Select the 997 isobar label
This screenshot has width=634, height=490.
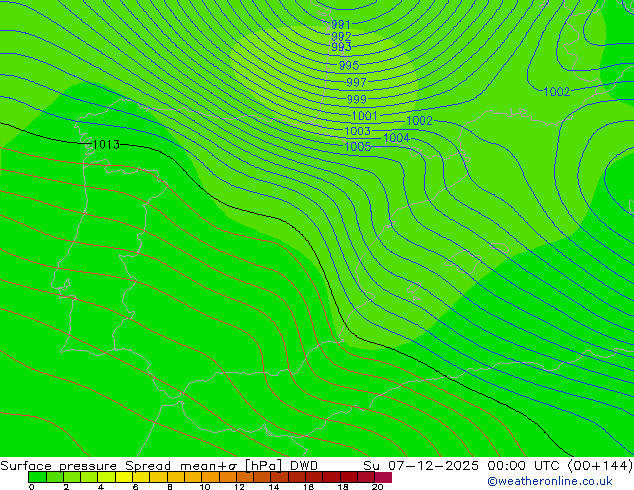(356, 82)
